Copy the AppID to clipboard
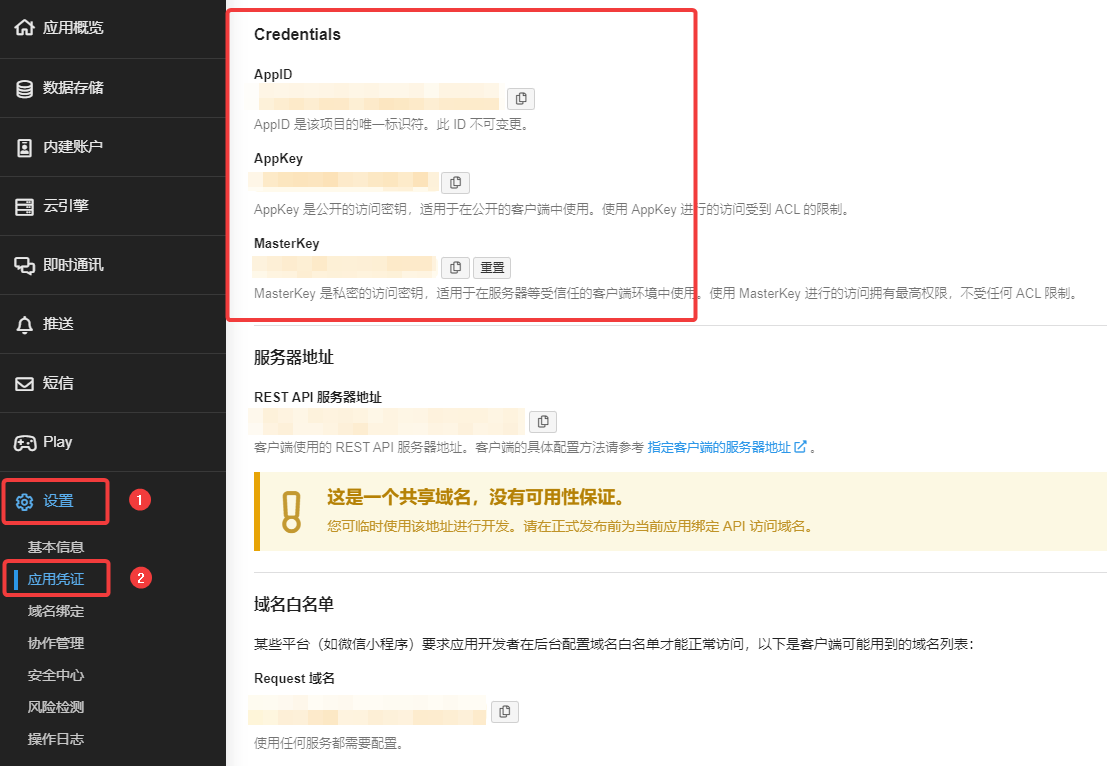 pyautogui.click(x=521, y=98)
